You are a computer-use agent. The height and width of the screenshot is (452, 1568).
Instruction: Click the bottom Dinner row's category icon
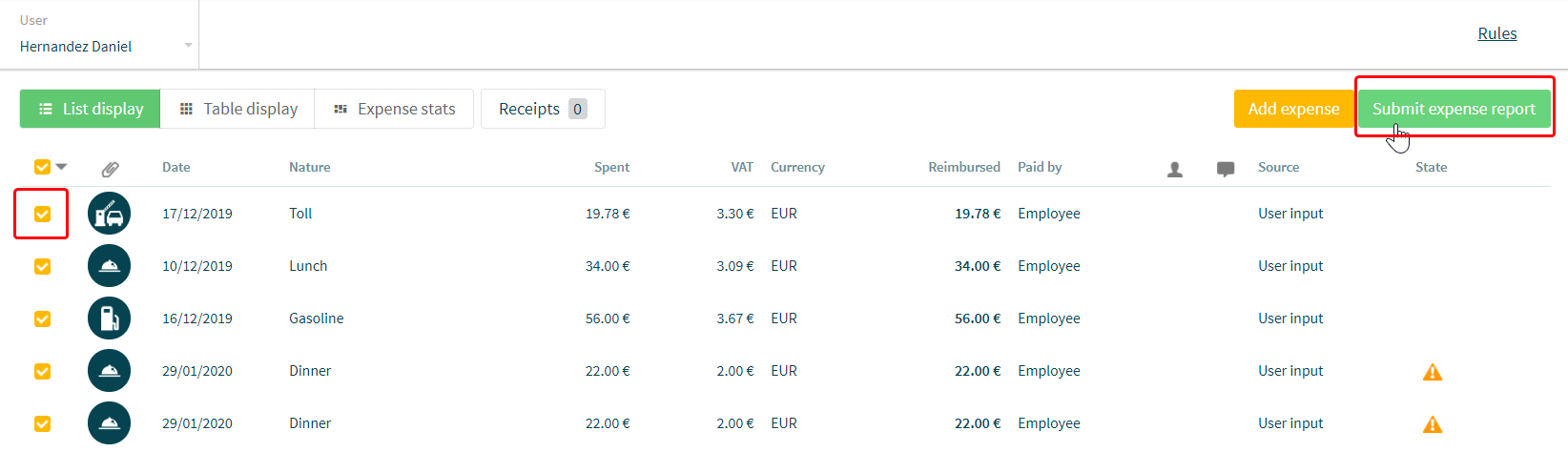click(109, 423)
